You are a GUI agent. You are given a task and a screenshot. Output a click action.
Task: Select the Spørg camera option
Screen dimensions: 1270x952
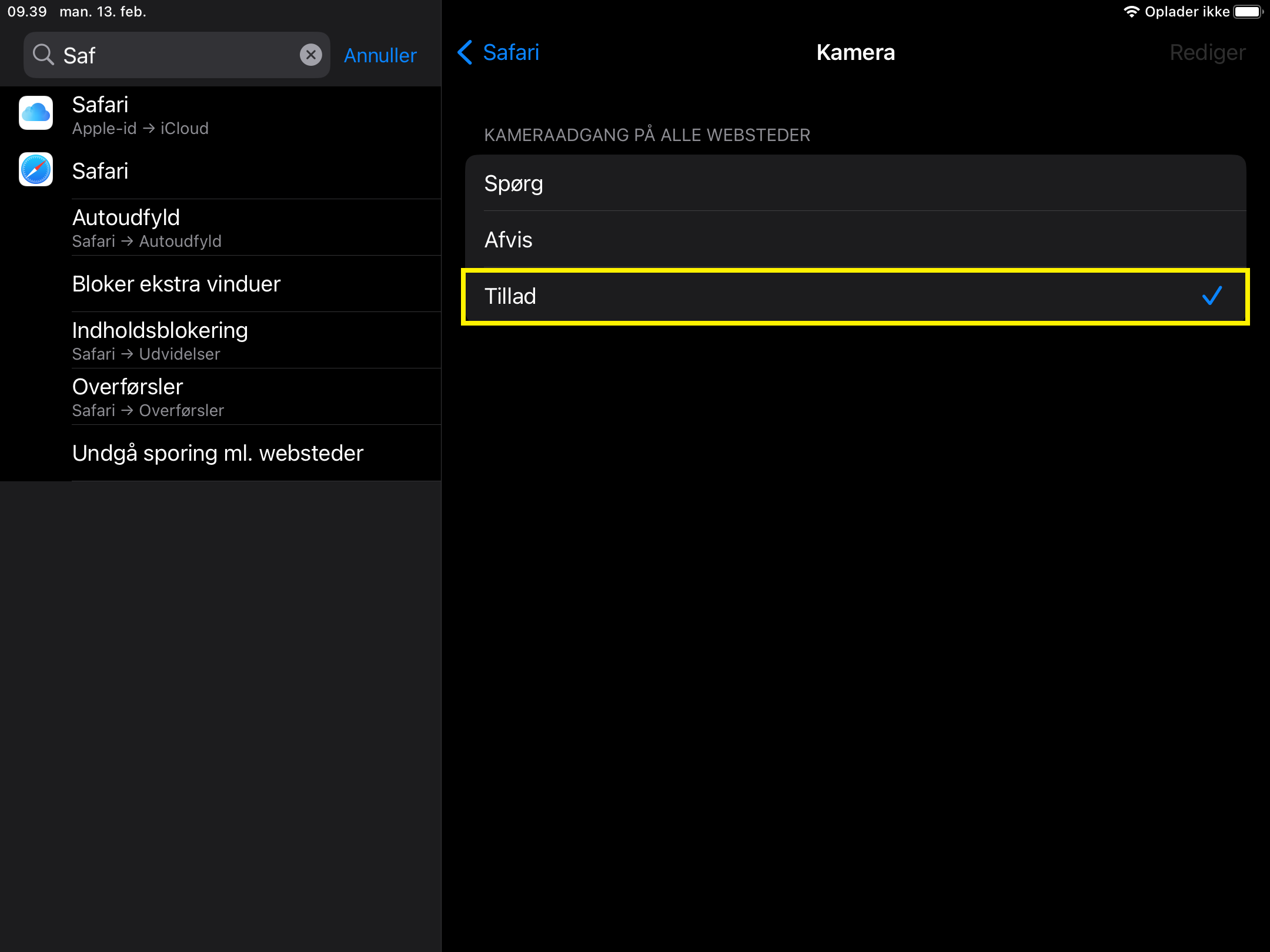click(855, 183)
